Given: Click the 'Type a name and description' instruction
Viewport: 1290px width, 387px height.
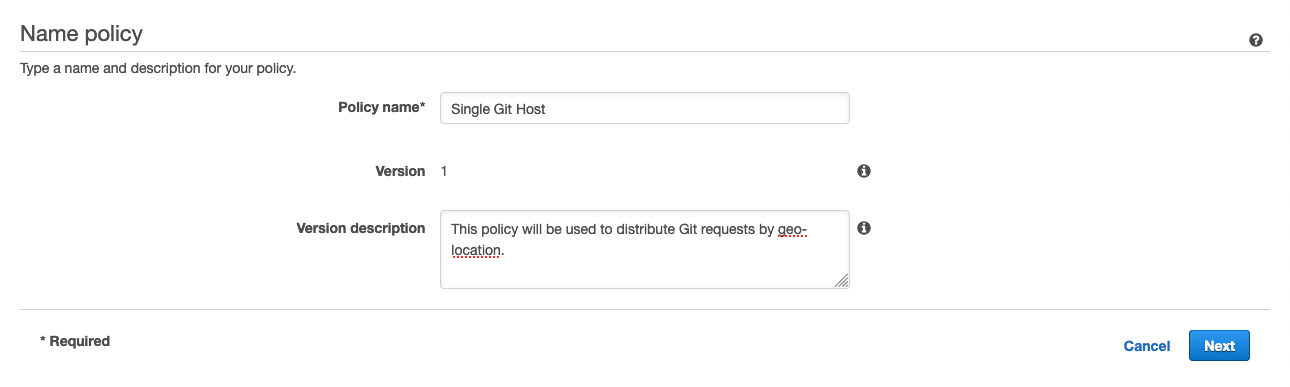Looking at the screenshot, I should coord(158,69).
